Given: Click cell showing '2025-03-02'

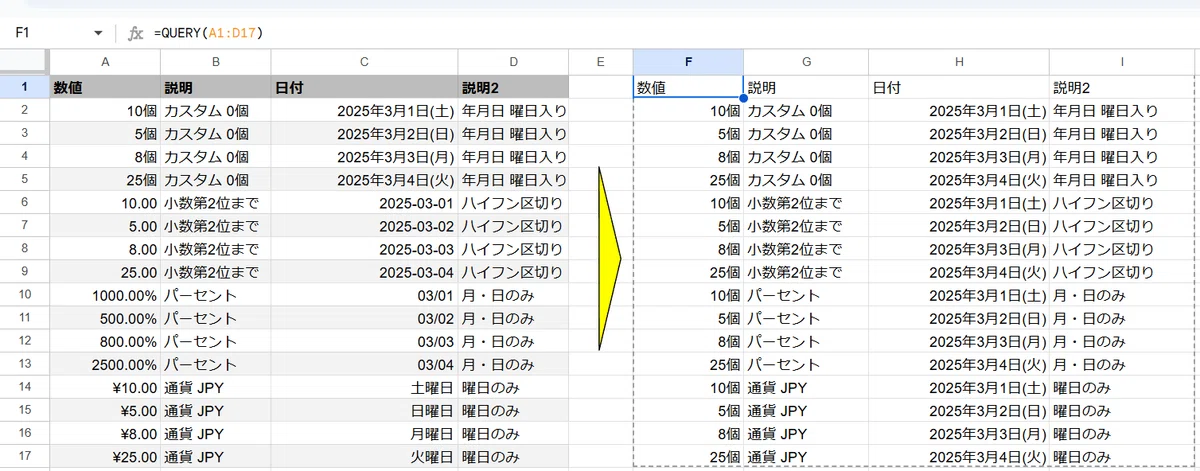Looking at the screenshot, I should (x=364, y=226).
